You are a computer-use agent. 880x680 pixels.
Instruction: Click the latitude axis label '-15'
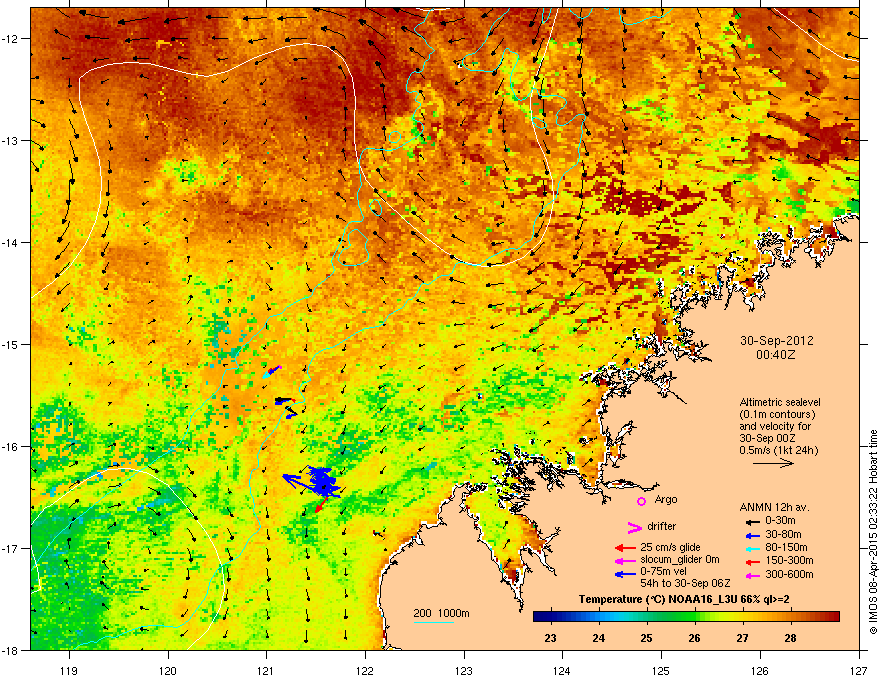point(11,344)
